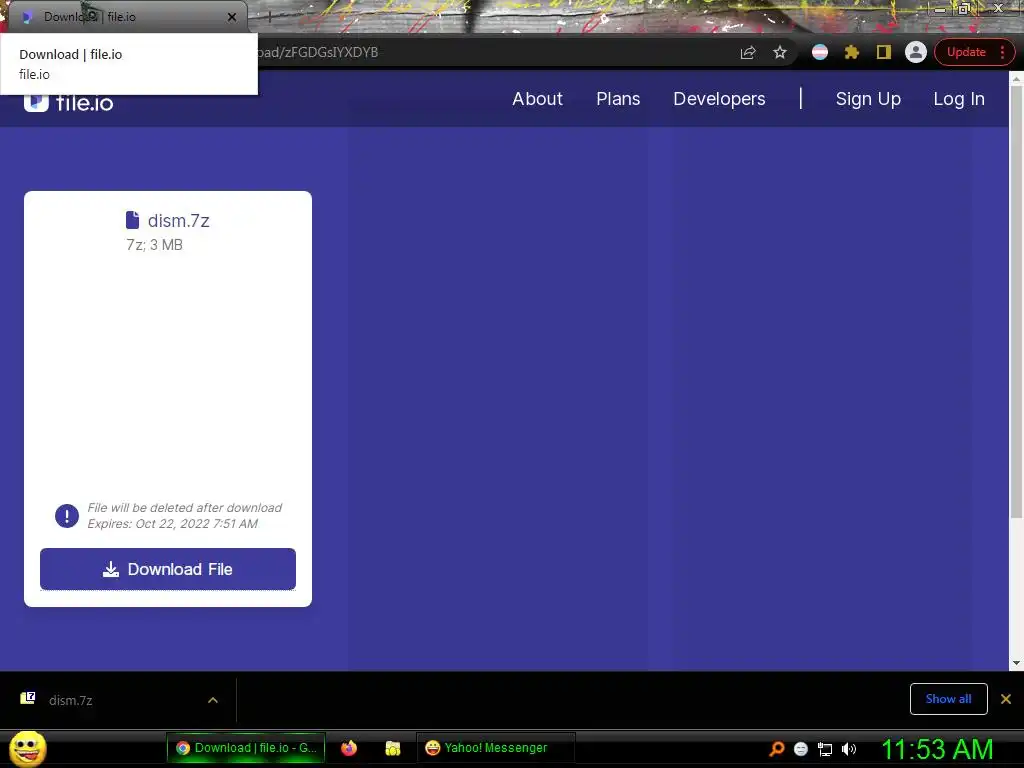
Task: Go to Log In
Action: tap(959, 99)
